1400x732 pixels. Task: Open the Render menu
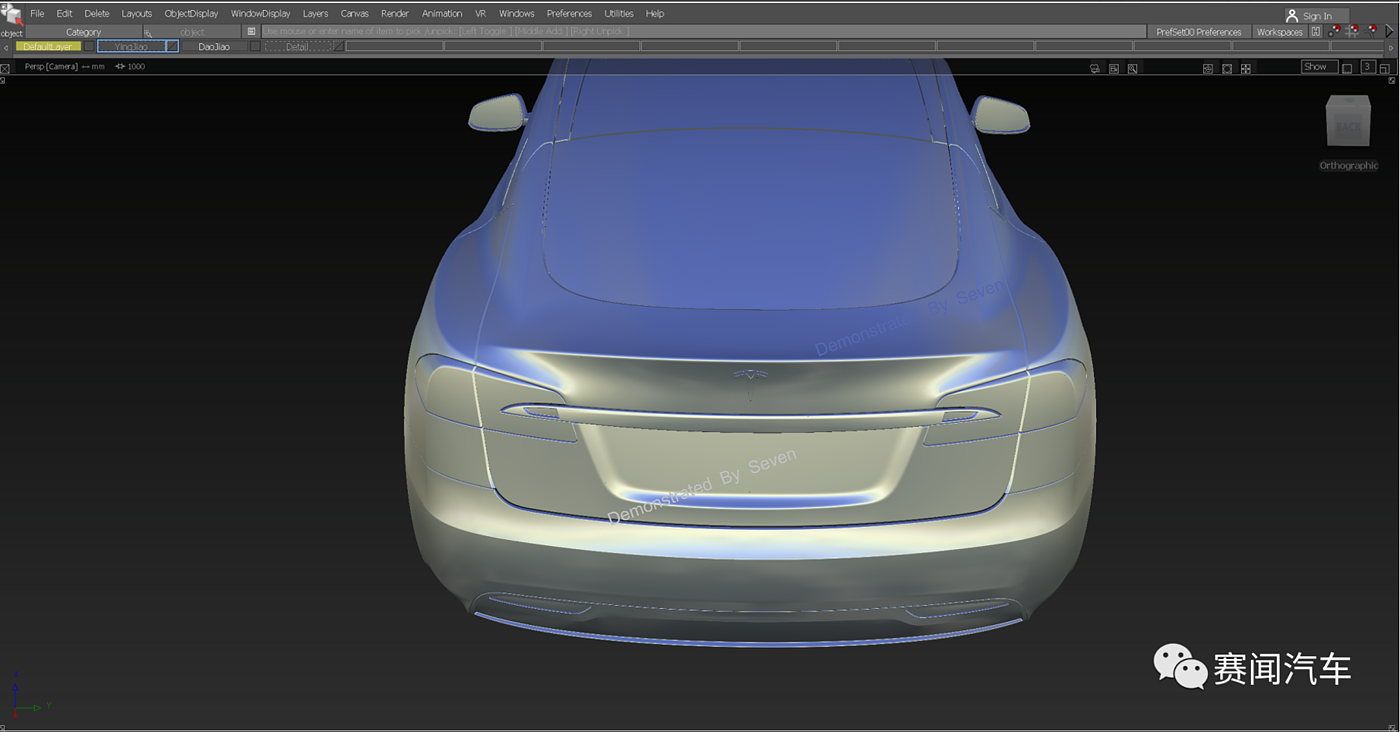pos(394,14)
